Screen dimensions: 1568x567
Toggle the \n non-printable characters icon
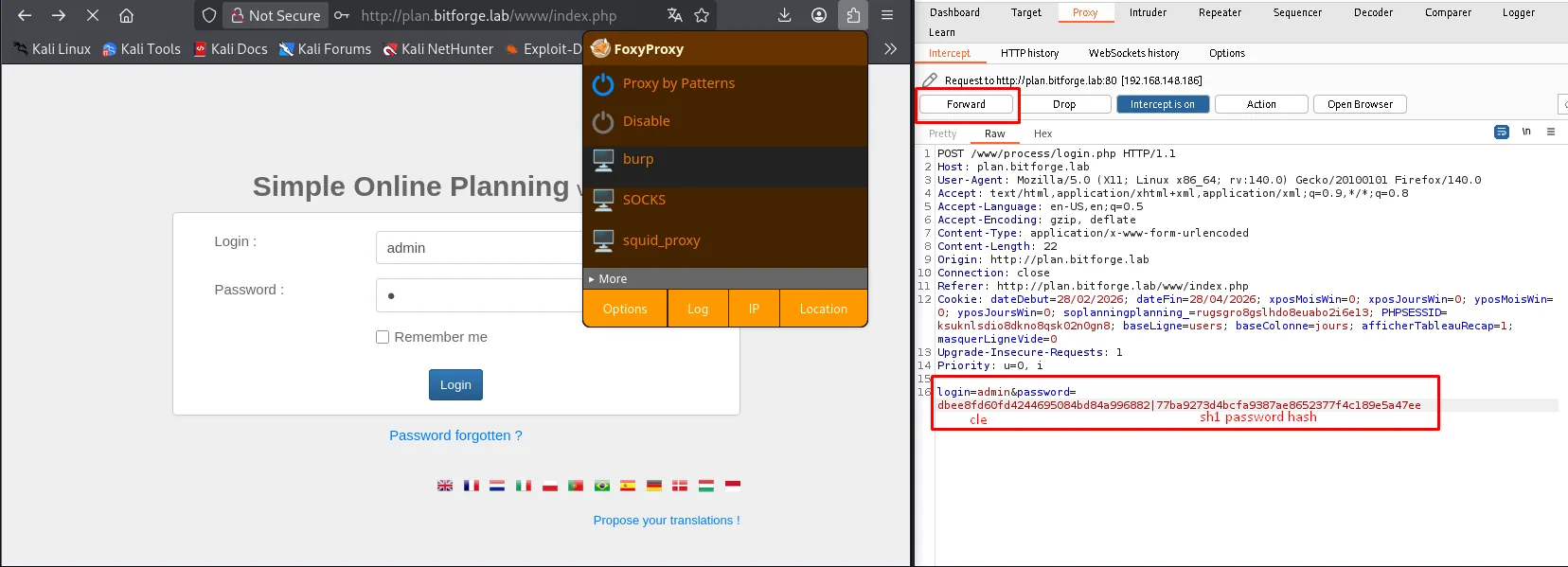(1525, 133)
